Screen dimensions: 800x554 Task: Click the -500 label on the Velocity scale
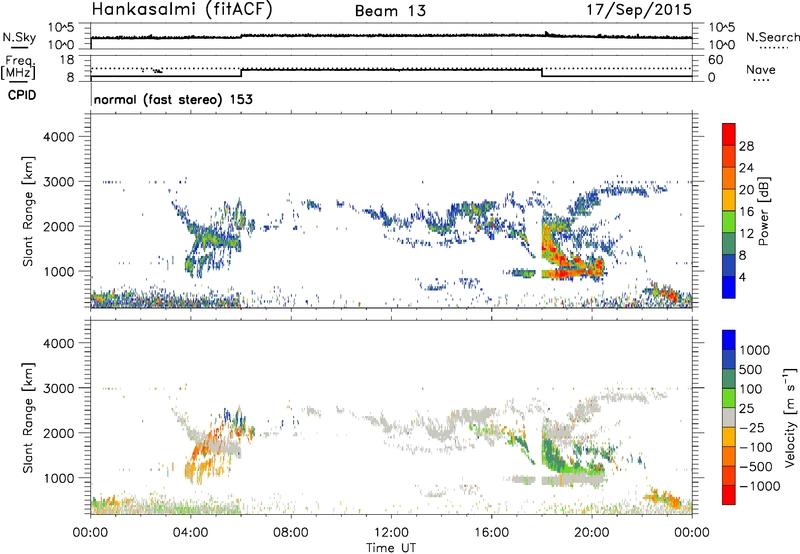click(756, 467)
